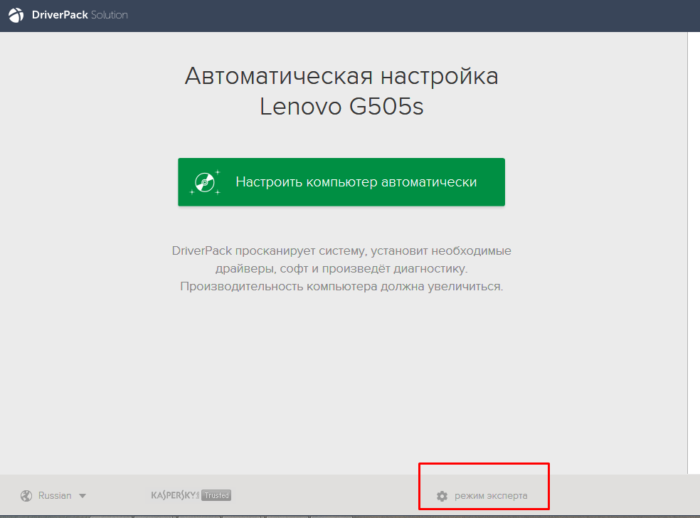Image resolution: width=700 pixels, height=518 pixels.
Task: Click the expert mode gear icon
Action: (442, 496)
